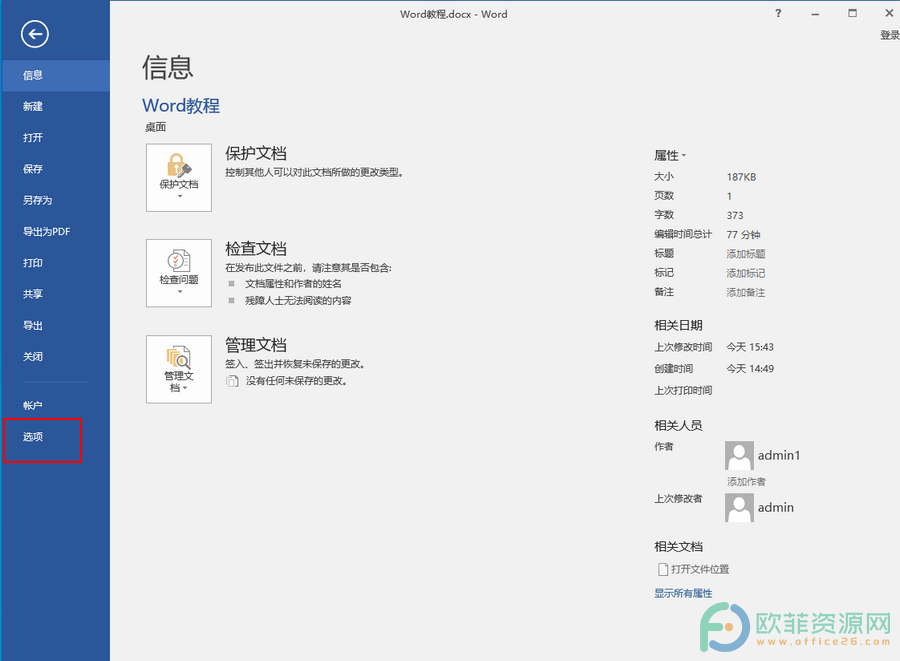Screen dimensions: 900x661
Task: Click 文档属性和作者的姓名 bullet item
Action: tap(293, 284)
